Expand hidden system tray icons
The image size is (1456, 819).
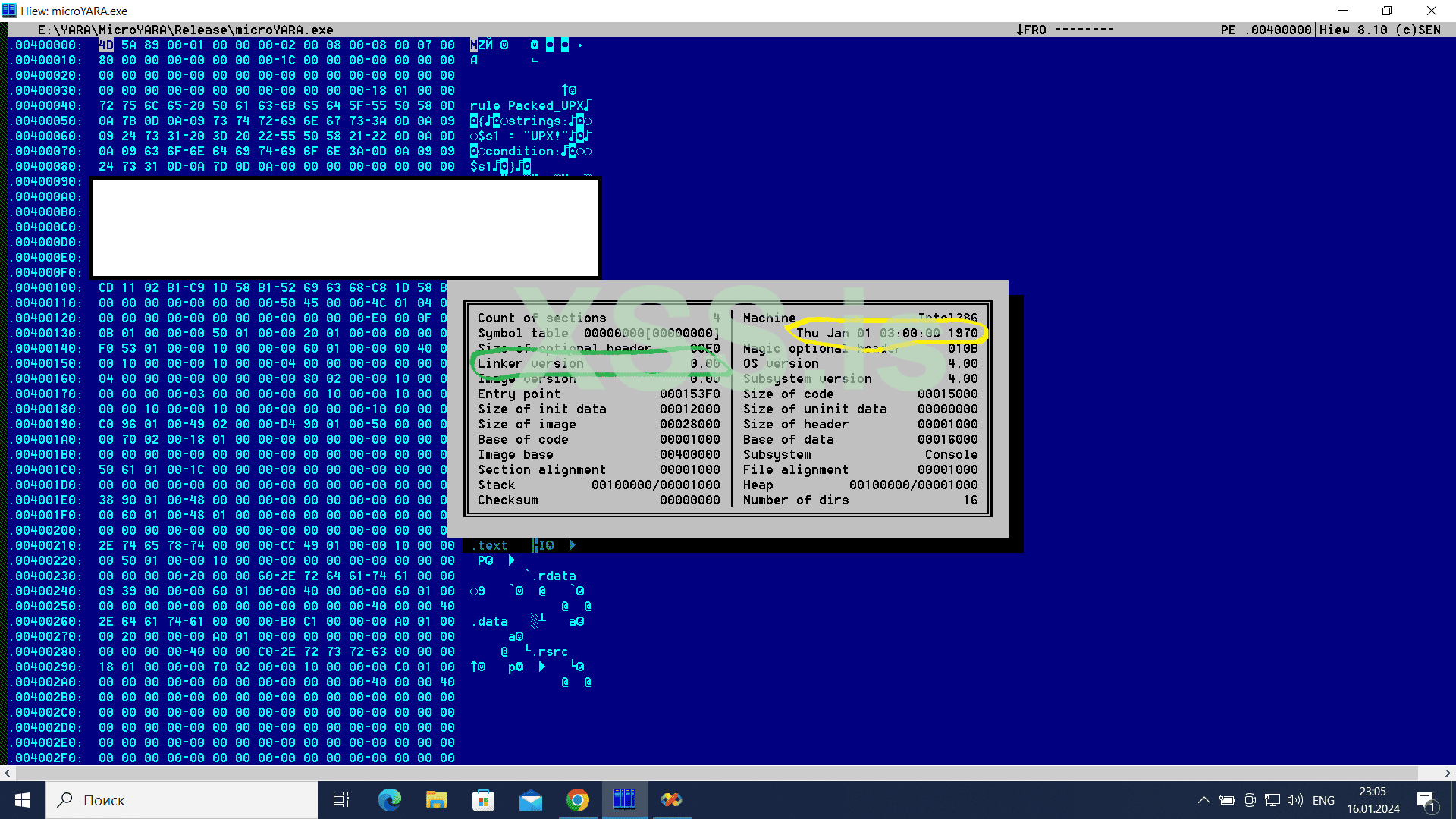click(x=1203, y=800)
